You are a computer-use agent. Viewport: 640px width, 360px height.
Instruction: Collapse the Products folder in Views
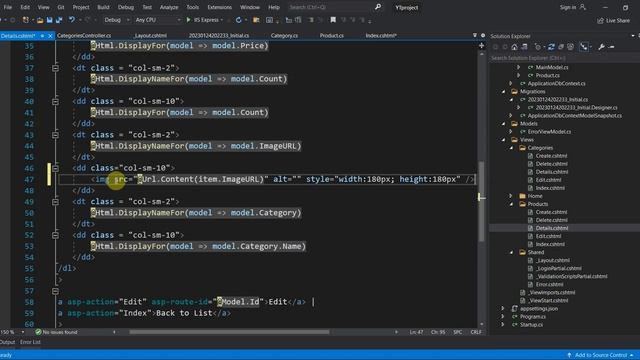click(511, 204)
